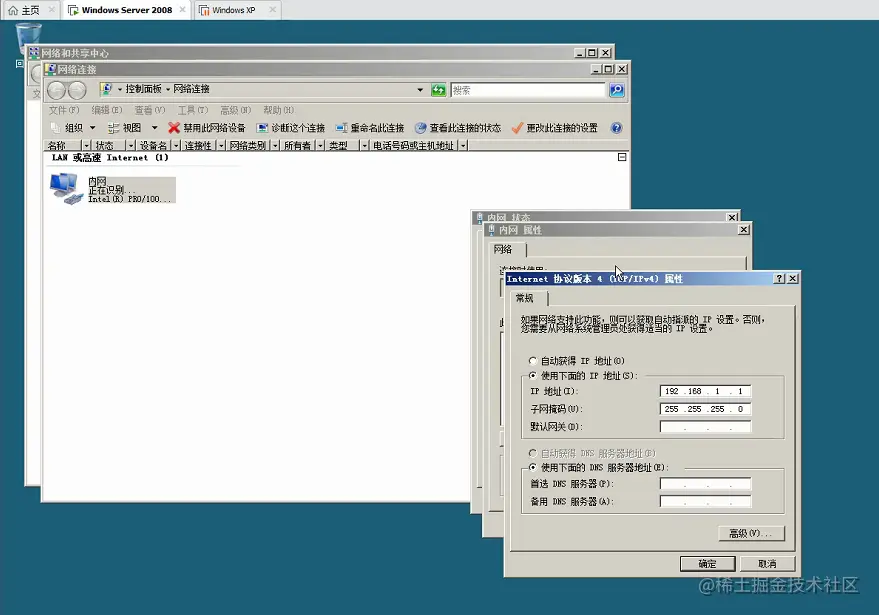
Task: Disable this network device with red X
Action: point(207,128)
